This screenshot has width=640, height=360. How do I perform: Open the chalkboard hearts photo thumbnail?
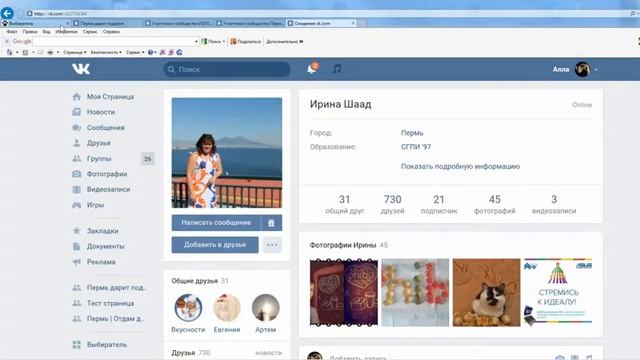point(344,292)
